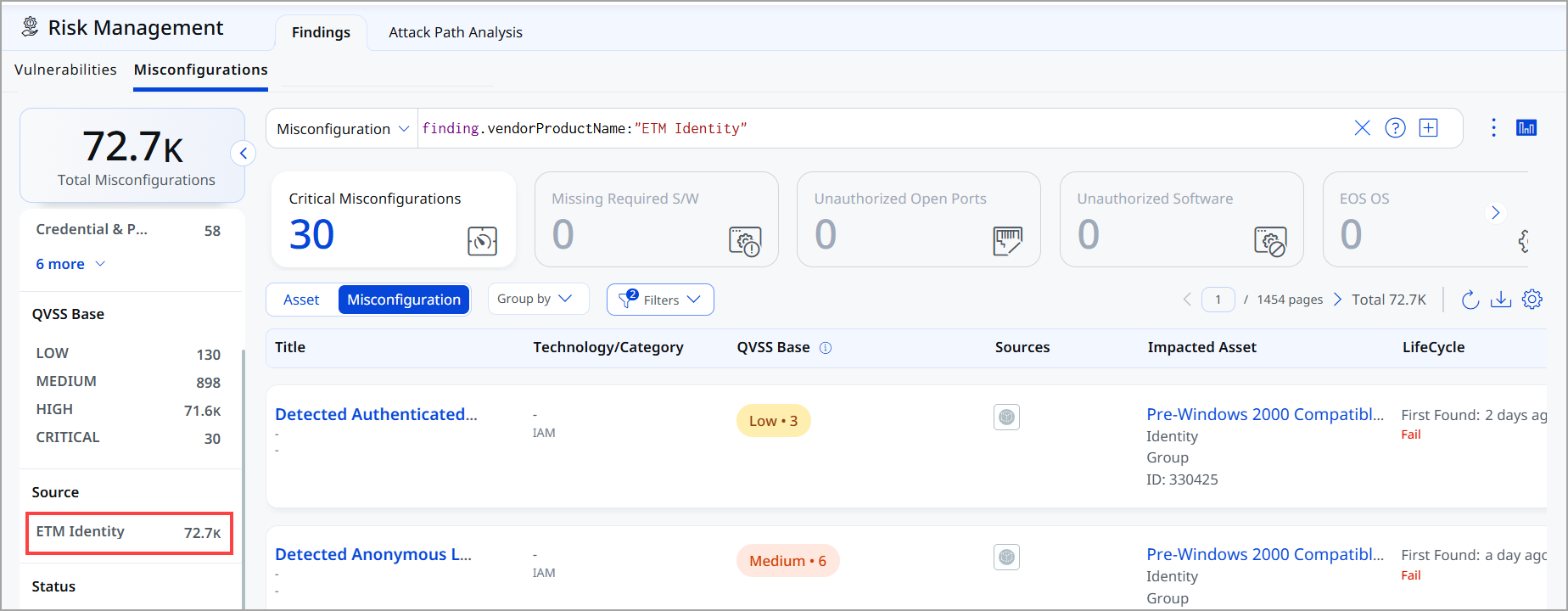Image resolution: width=1568 pixels, height=611 pixels.
Task: Collapse the left sidebar with arrow button
Action: click(x=244, y=154)
